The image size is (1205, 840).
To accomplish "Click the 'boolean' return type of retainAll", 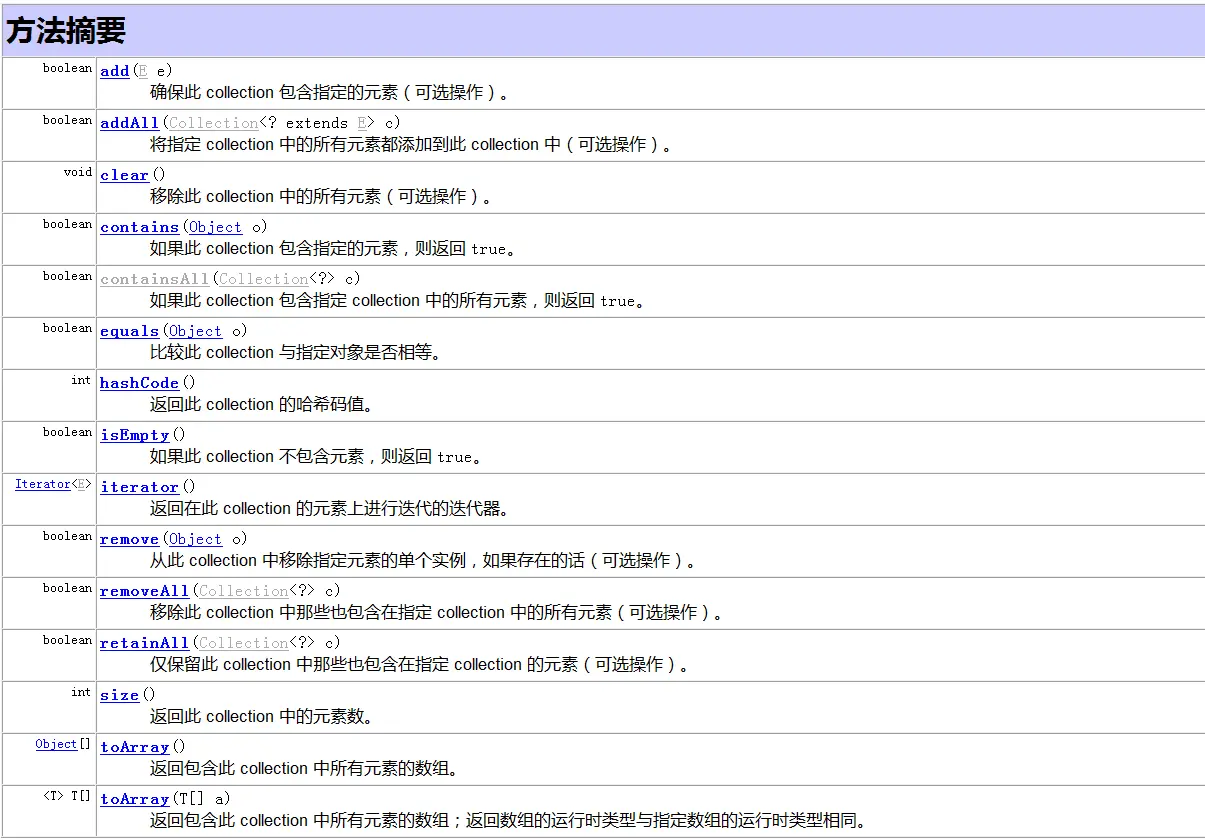I will 68,640.
